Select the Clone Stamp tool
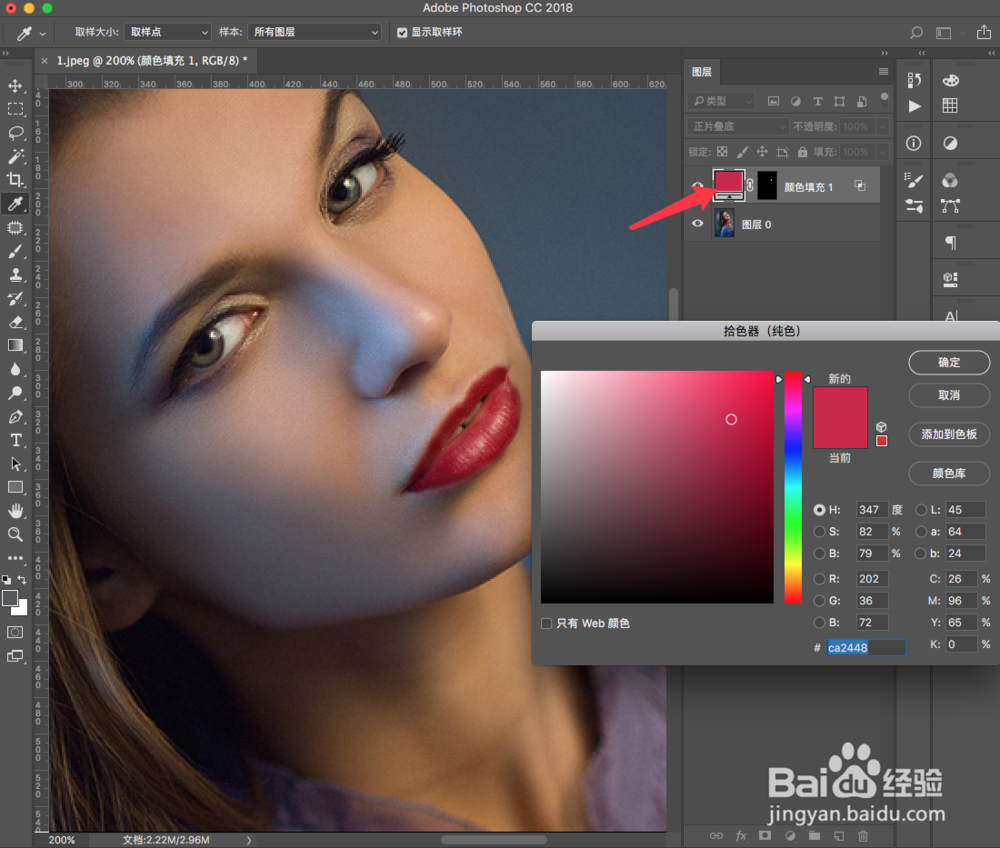The image size is (1000, 848). click(15, 275)
